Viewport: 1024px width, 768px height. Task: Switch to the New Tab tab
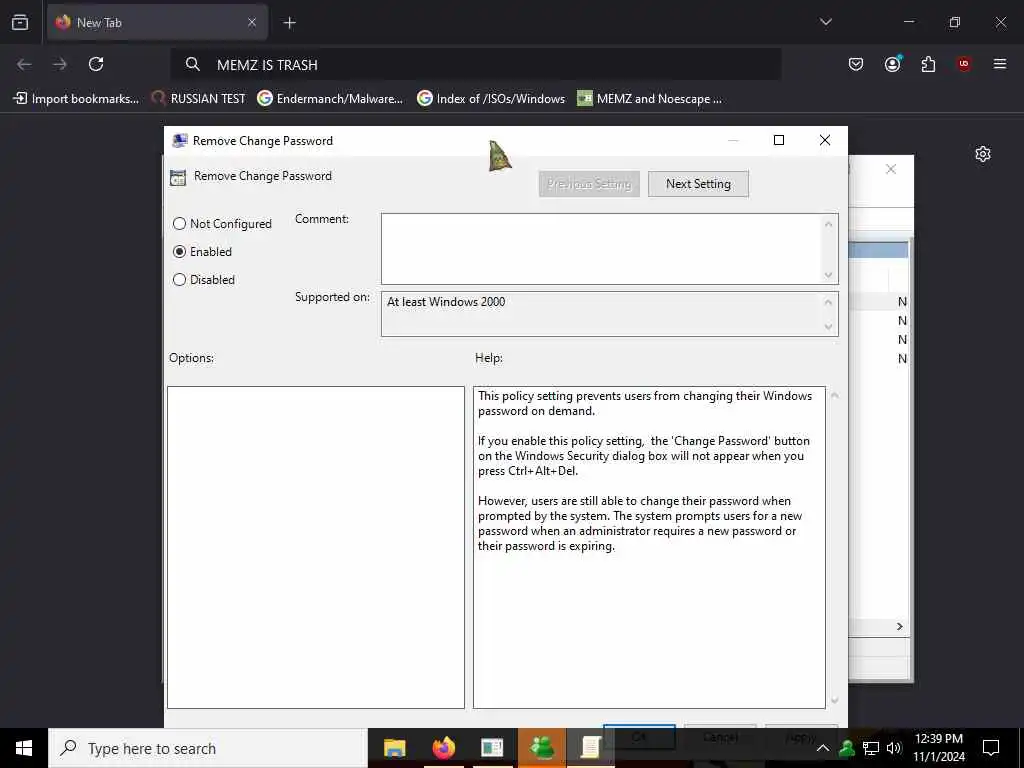point(157,23)
